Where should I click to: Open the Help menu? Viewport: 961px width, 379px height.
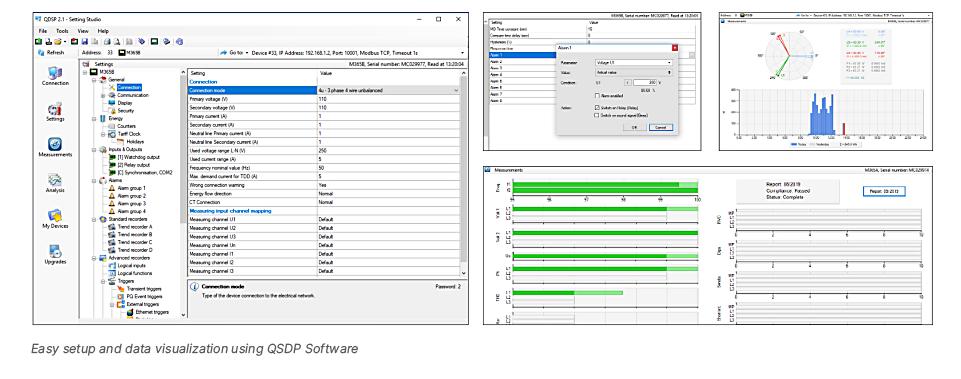pyautogui.click(x=103, y=31)
